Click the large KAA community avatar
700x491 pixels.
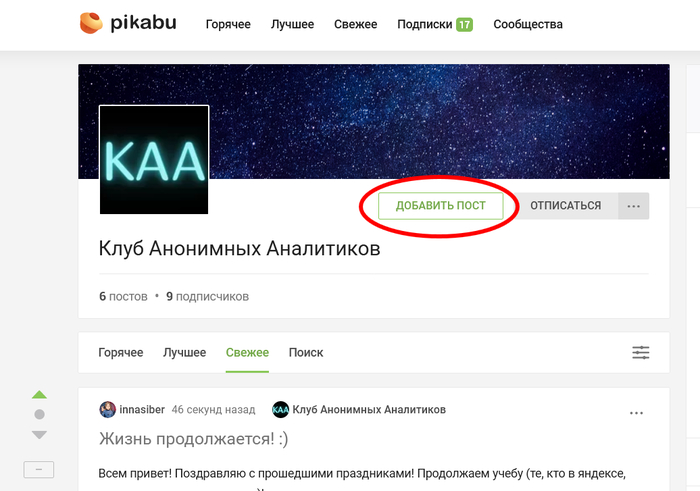click(154, 159)
